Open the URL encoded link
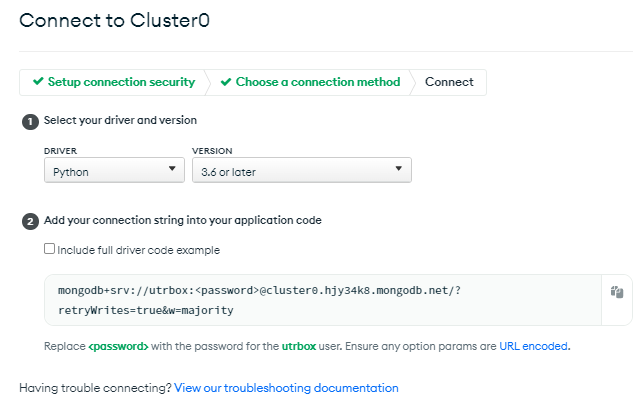 pyautogui.click(x=533, y=346)
